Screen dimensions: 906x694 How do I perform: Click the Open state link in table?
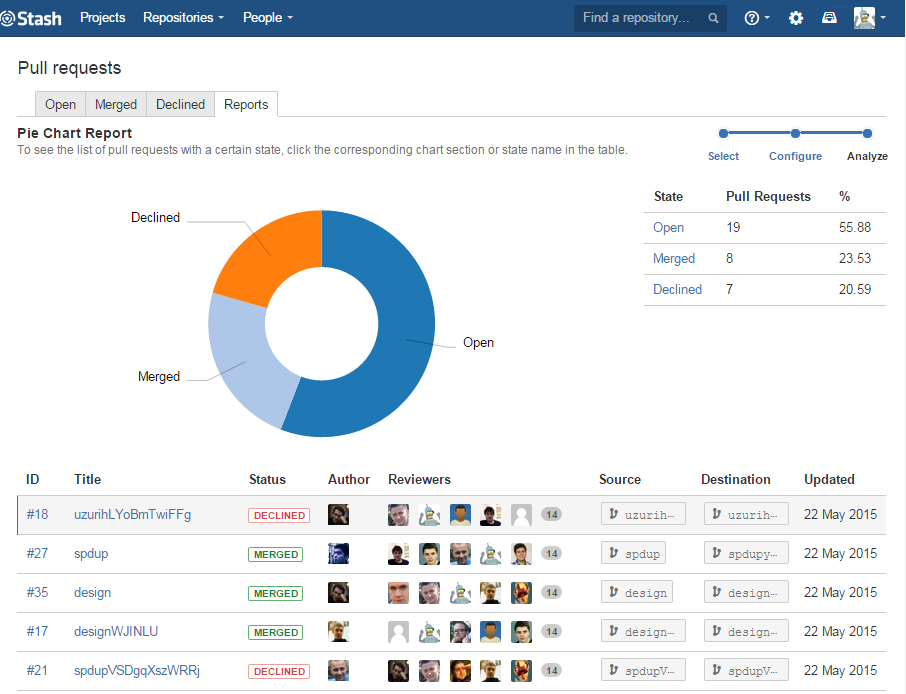(668, 228)
